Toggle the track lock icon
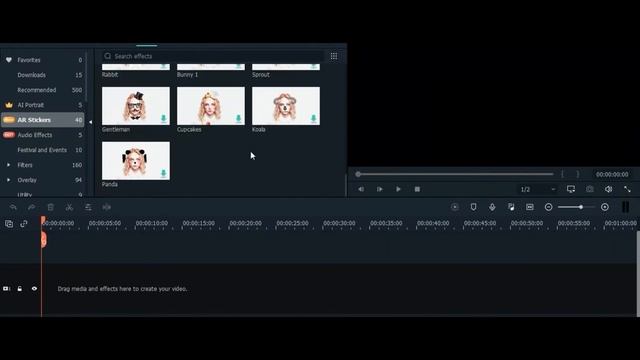The width and height of the screenshot is (640, 360). pyautogui.click(x=20, y=289)
